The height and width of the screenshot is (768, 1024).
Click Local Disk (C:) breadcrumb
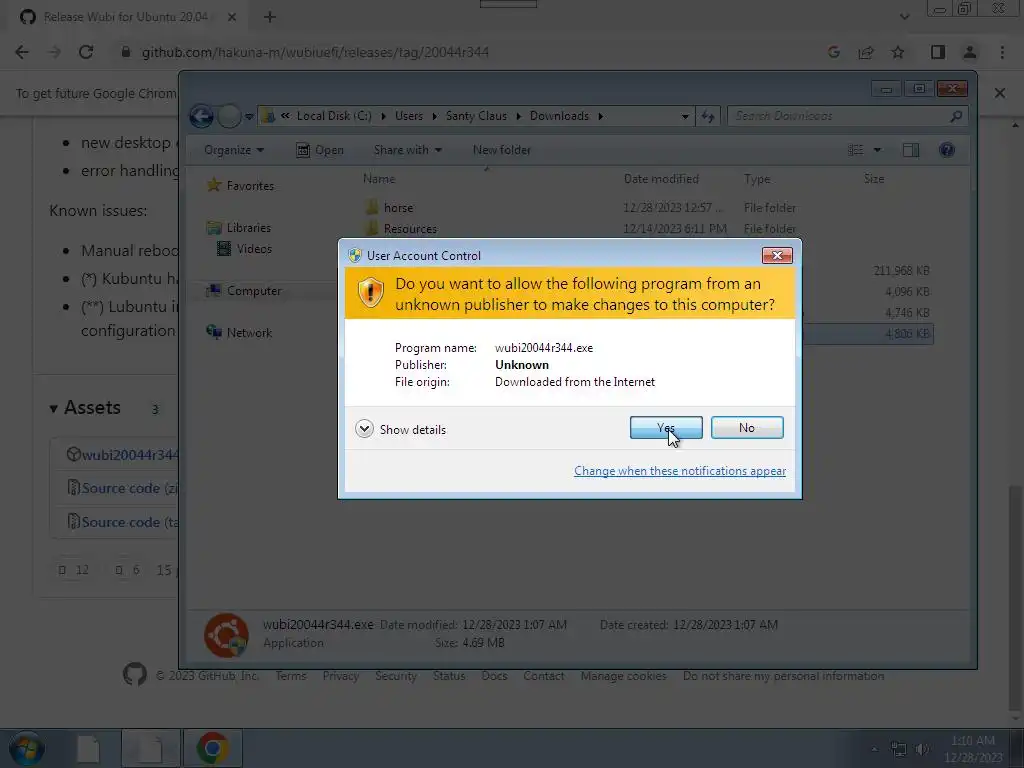(x=334, y=116)
